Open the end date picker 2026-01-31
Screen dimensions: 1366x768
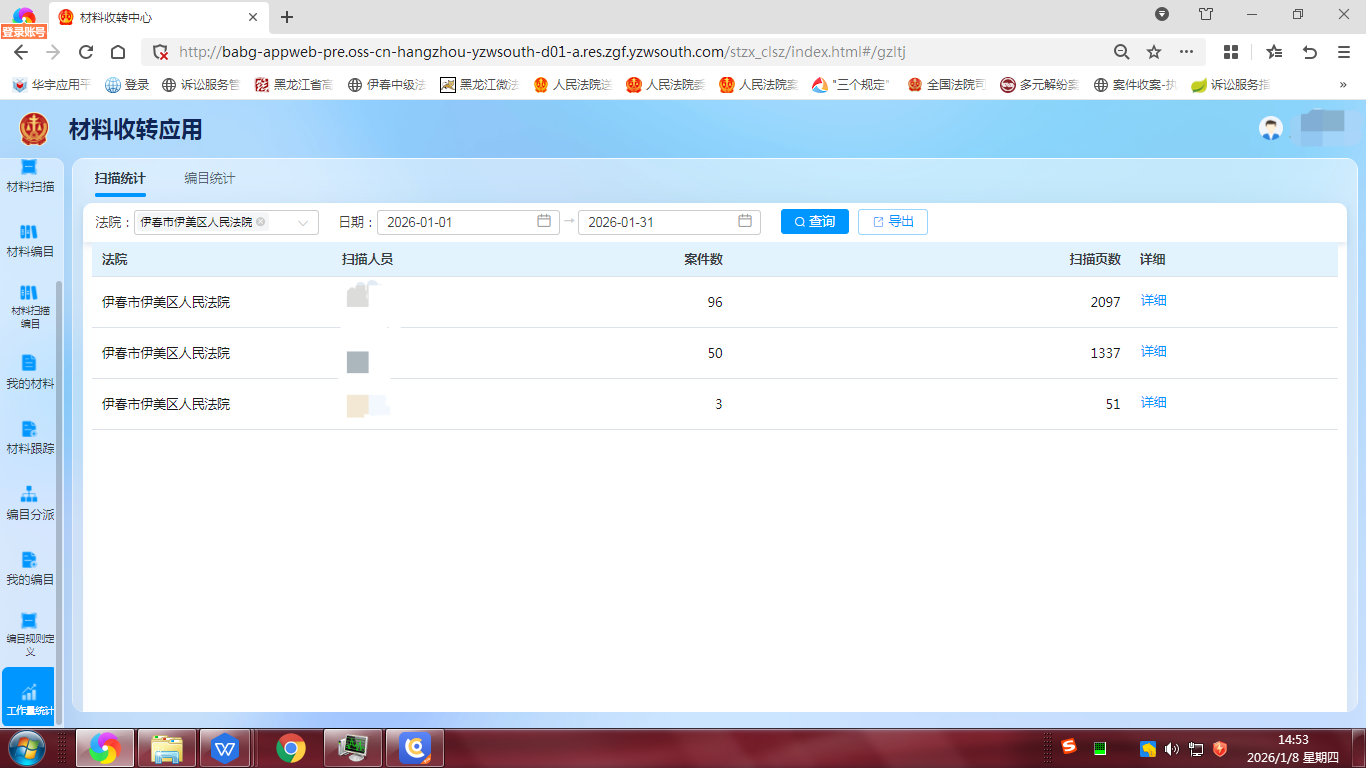coord(660,222)
